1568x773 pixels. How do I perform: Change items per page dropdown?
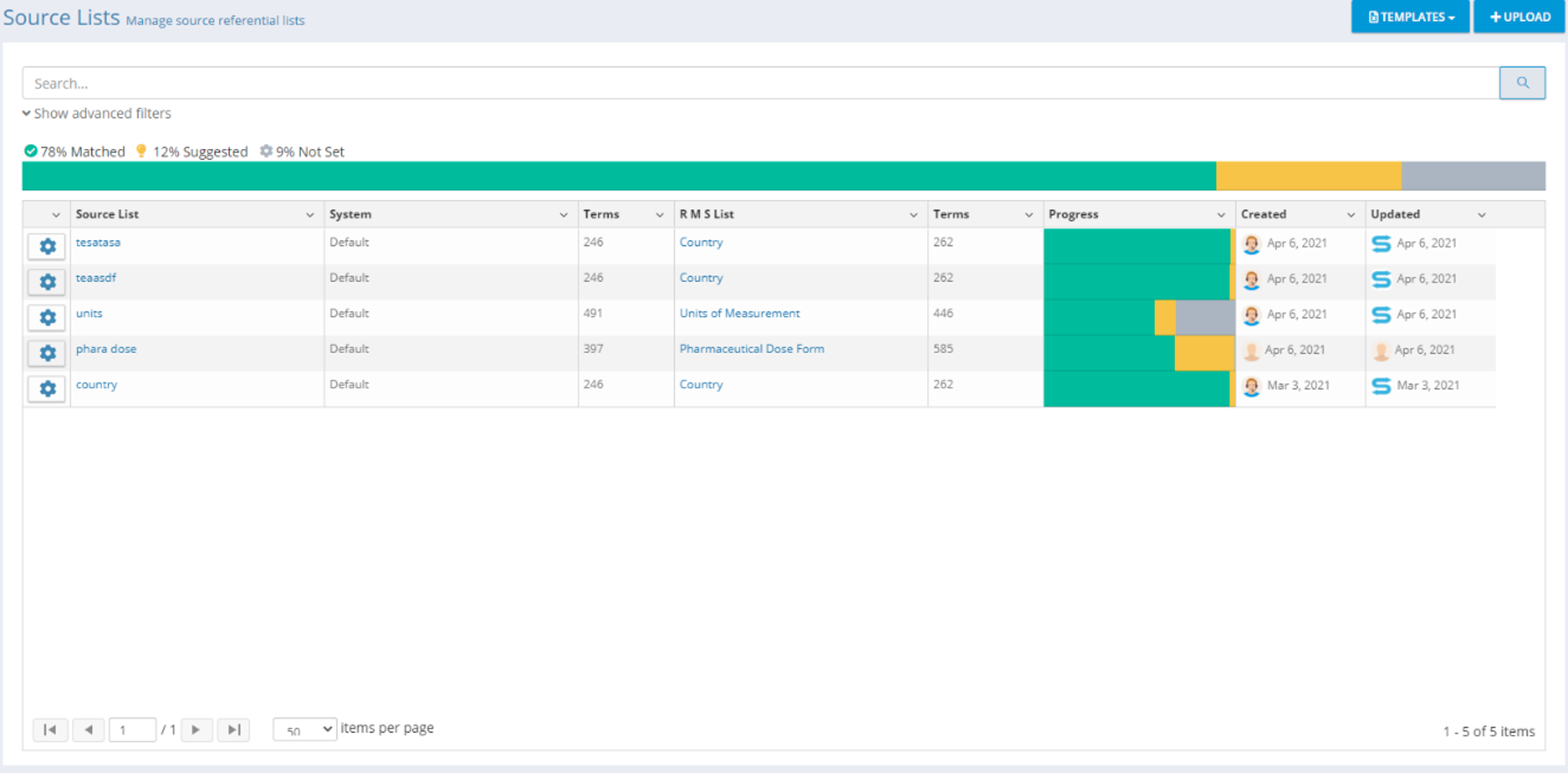pyautogui.click(x=304, y=729)
